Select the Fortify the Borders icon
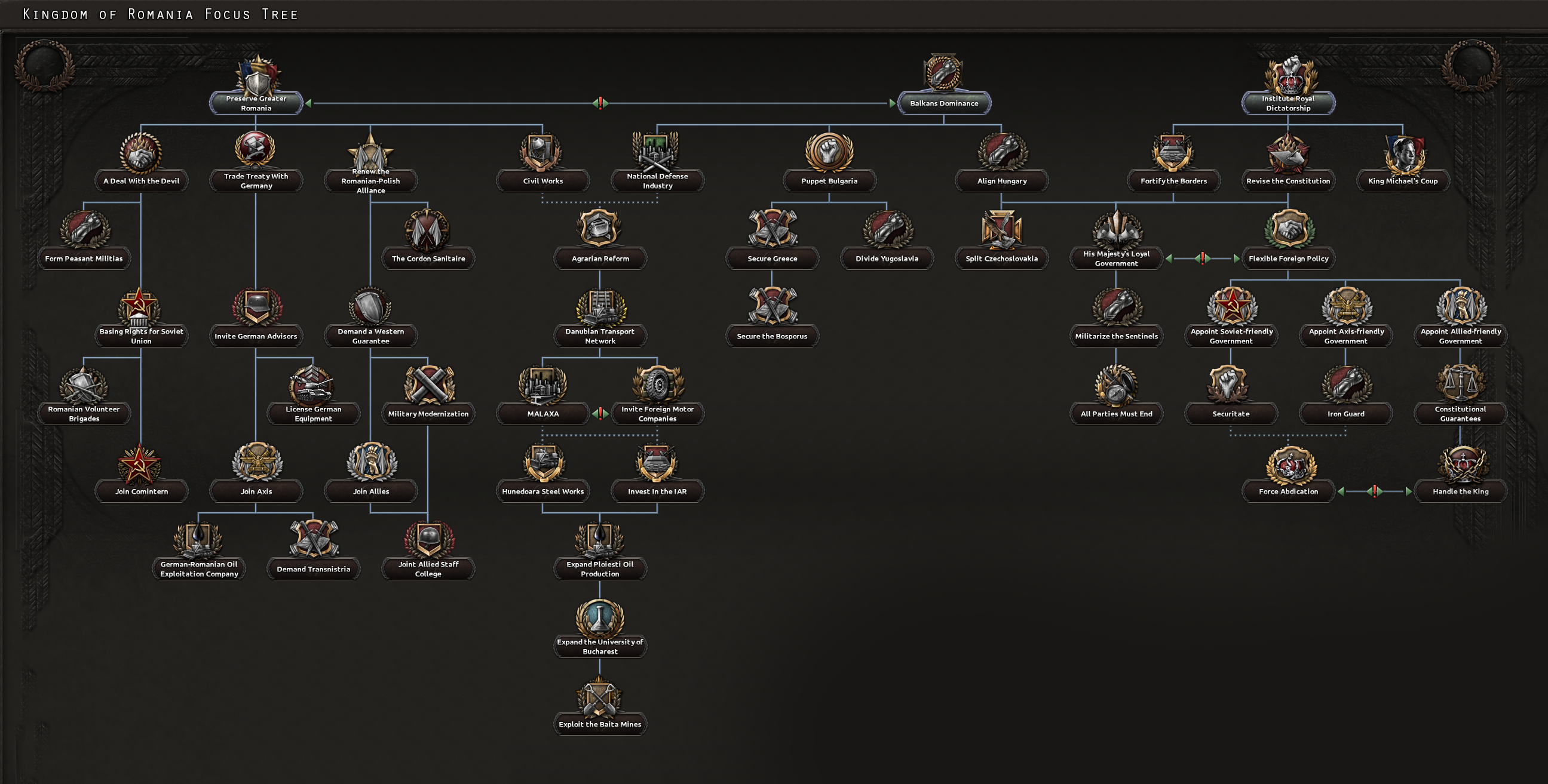The image size is (1548, 784). (1173, 152)
